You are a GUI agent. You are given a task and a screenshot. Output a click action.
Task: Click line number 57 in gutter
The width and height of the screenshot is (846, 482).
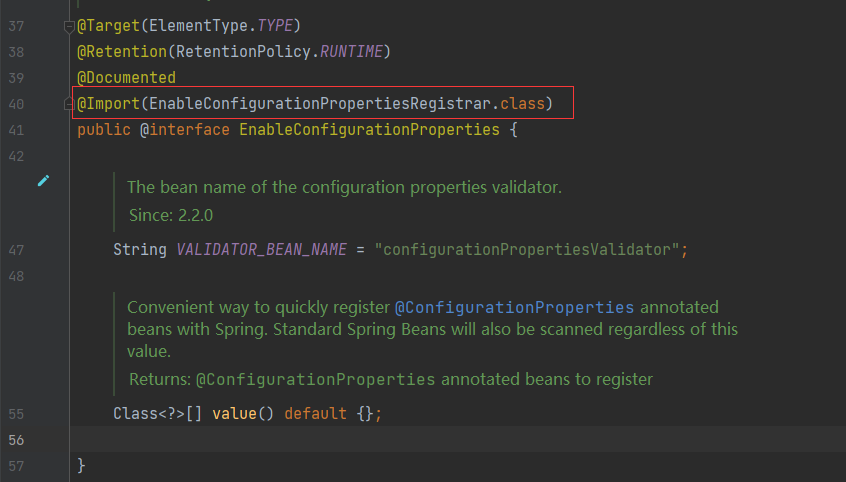click(x=16, y=466)
